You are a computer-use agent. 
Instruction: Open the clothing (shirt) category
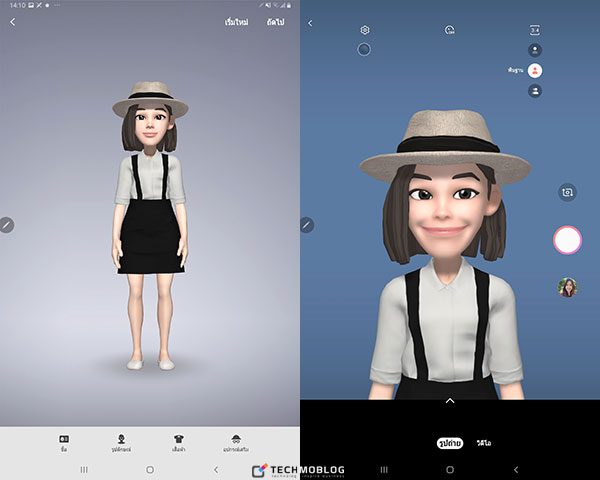click(180, 441)
